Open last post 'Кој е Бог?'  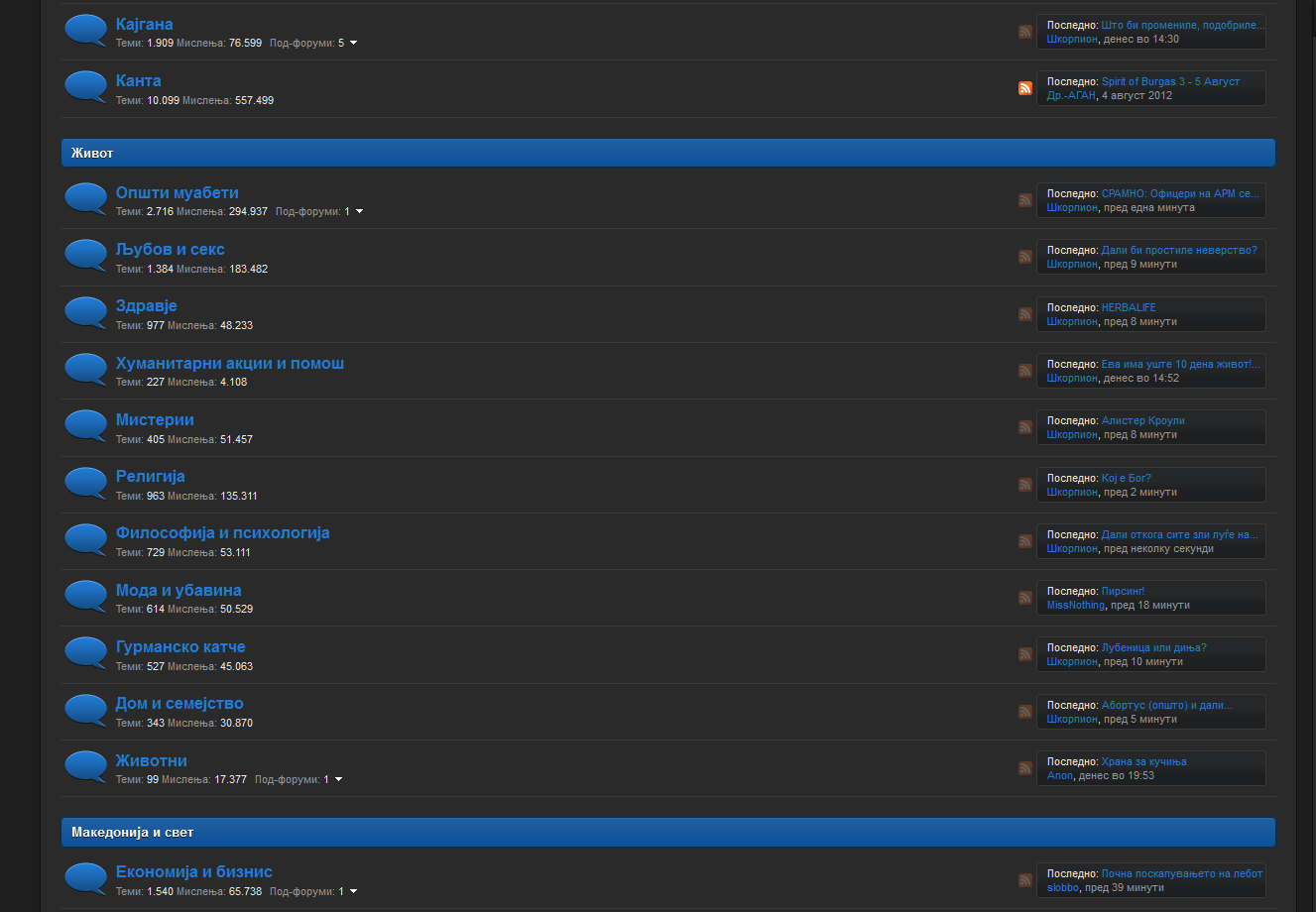pos(1127,478)
